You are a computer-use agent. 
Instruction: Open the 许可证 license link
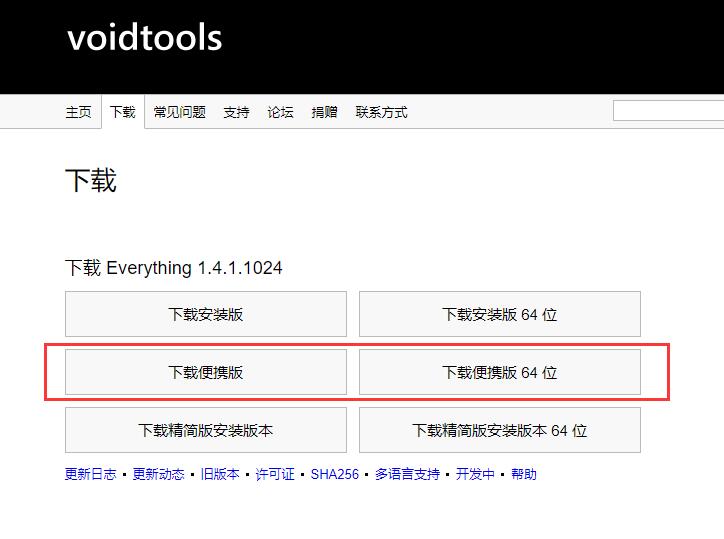(x=275, y=474)
